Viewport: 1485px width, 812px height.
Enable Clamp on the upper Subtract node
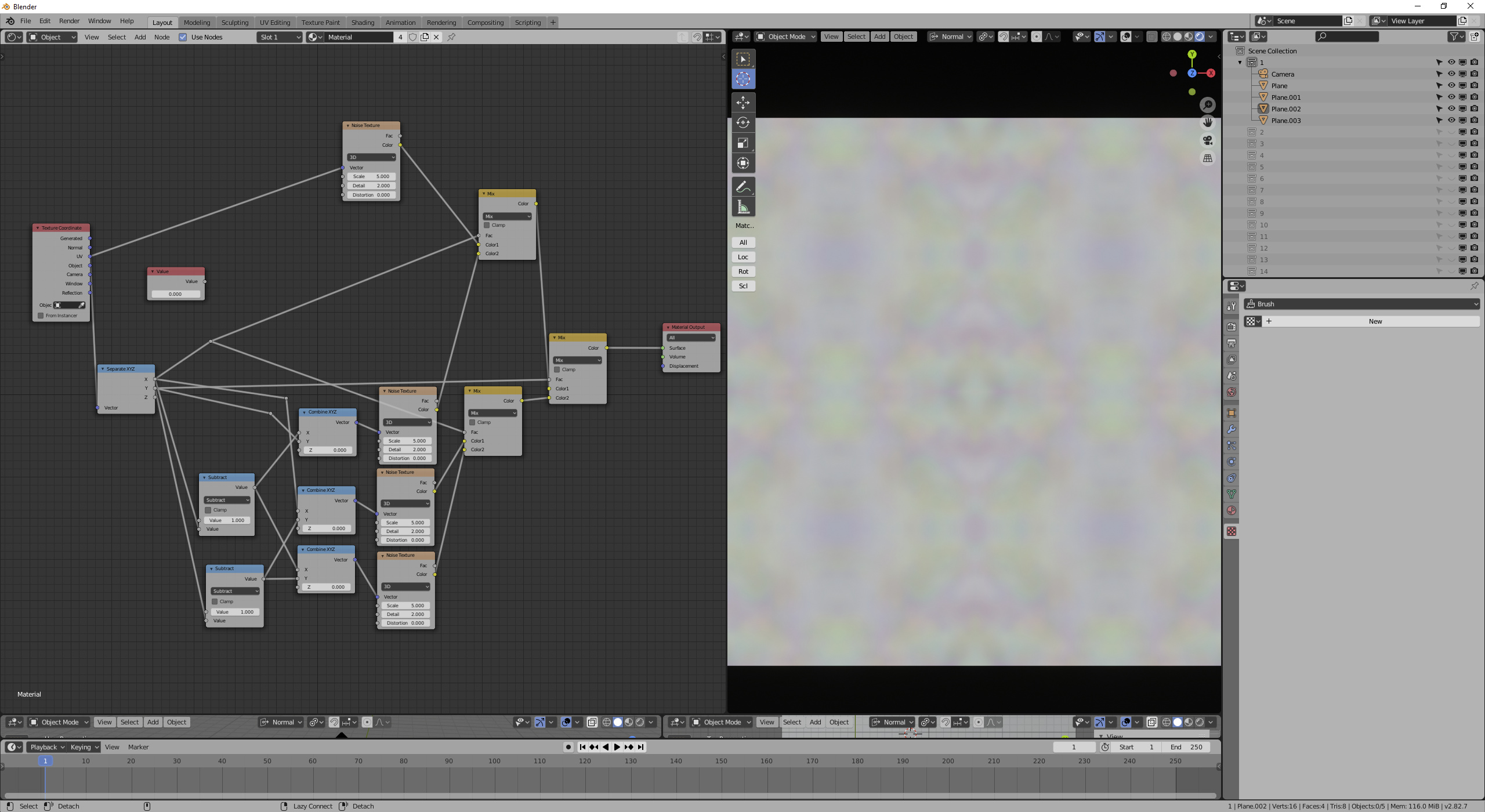pyautogui.click(x=208, y=510)
